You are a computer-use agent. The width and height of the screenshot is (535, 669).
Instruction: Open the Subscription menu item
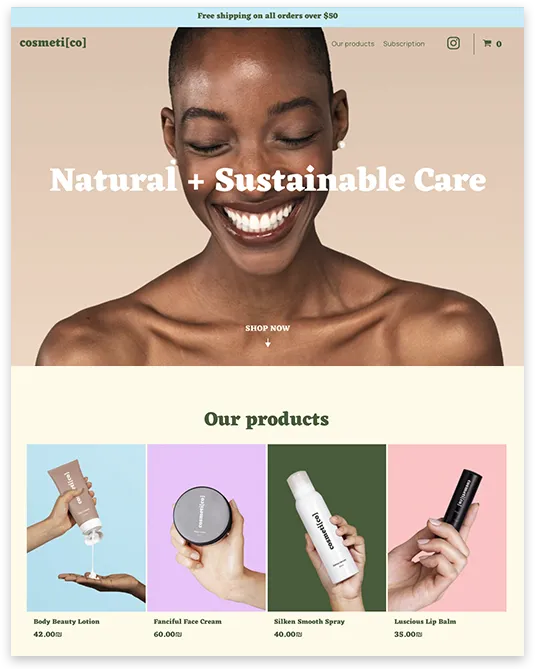pyautogui.click(x=404, y=44)
